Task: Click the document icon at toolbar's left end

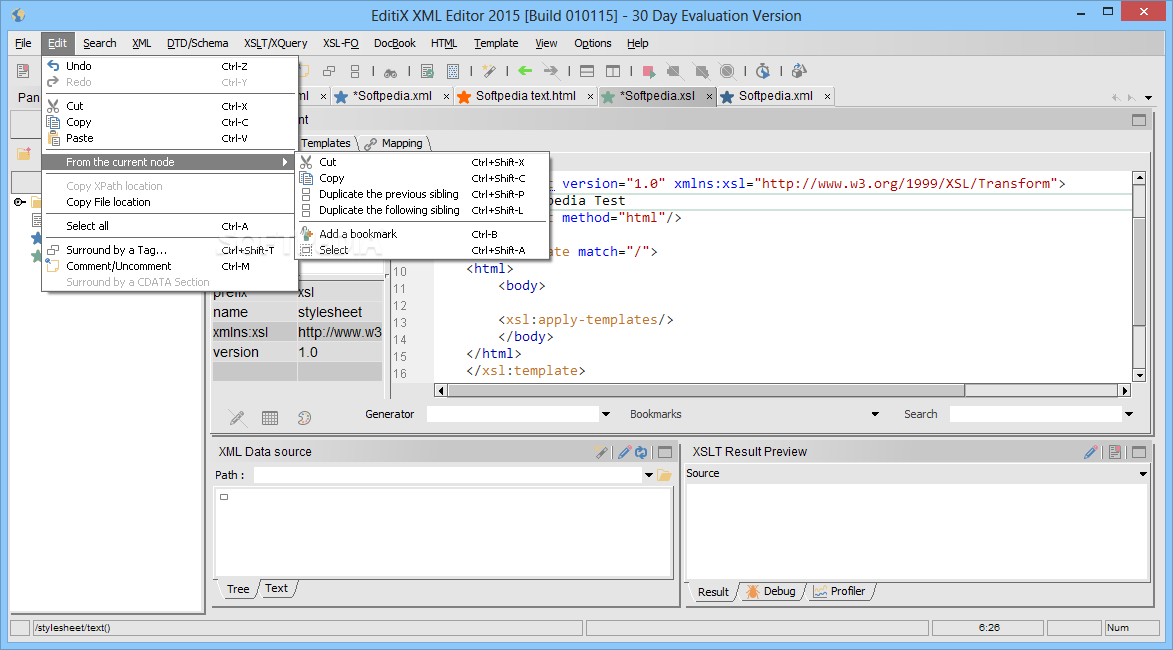Action: coord(23,71)
